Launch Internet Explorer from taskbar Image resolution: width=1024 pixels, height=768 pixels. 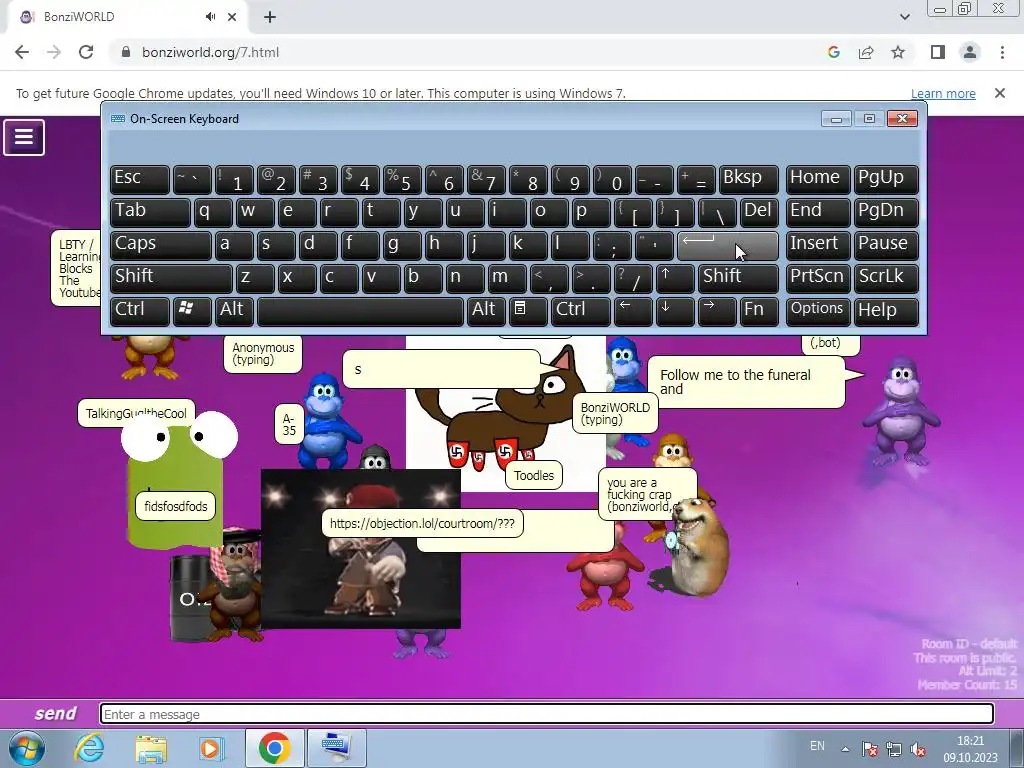pyautogui.click(x=89, y=748)
